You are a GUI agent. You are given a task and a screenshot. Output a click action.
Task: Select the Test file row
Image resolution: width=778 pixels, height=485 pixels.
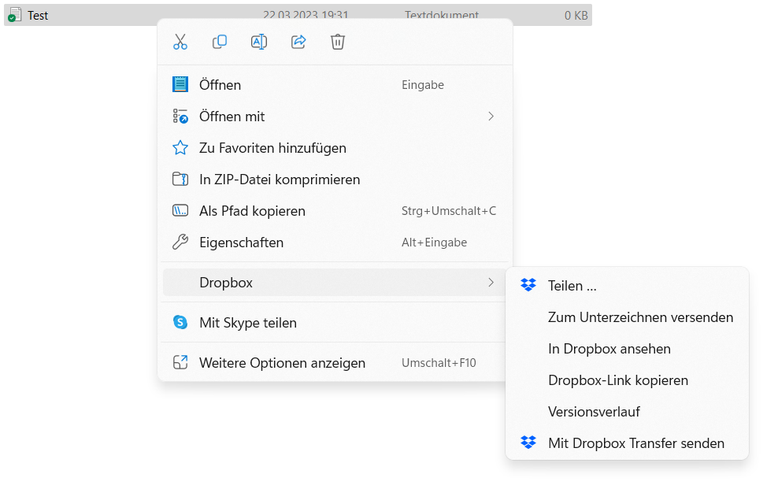pyautogui.click(x=38, y=16)
